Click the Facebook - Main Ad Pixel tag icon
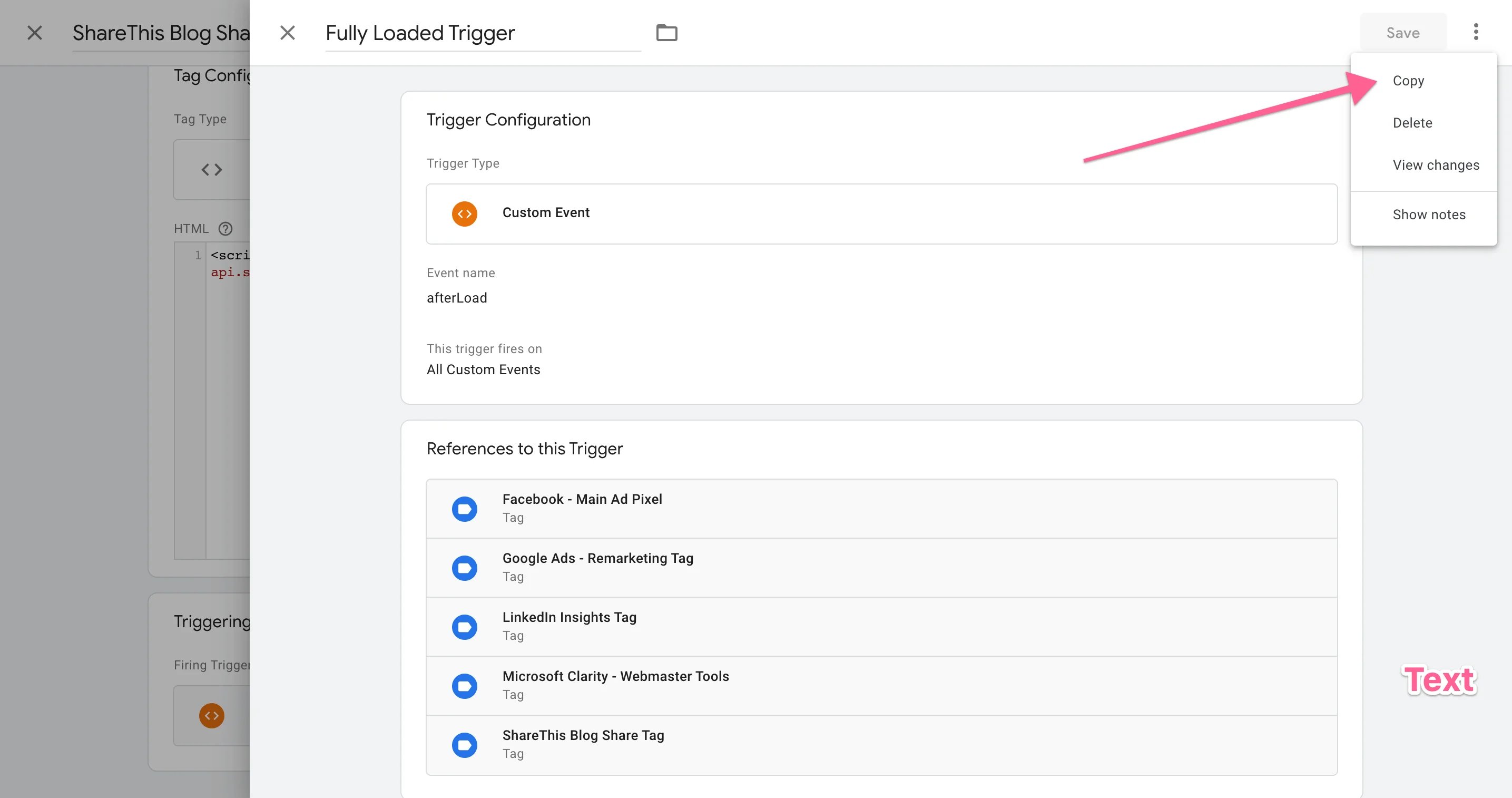This screenshot has height=798, width=1512. point(464,509)
